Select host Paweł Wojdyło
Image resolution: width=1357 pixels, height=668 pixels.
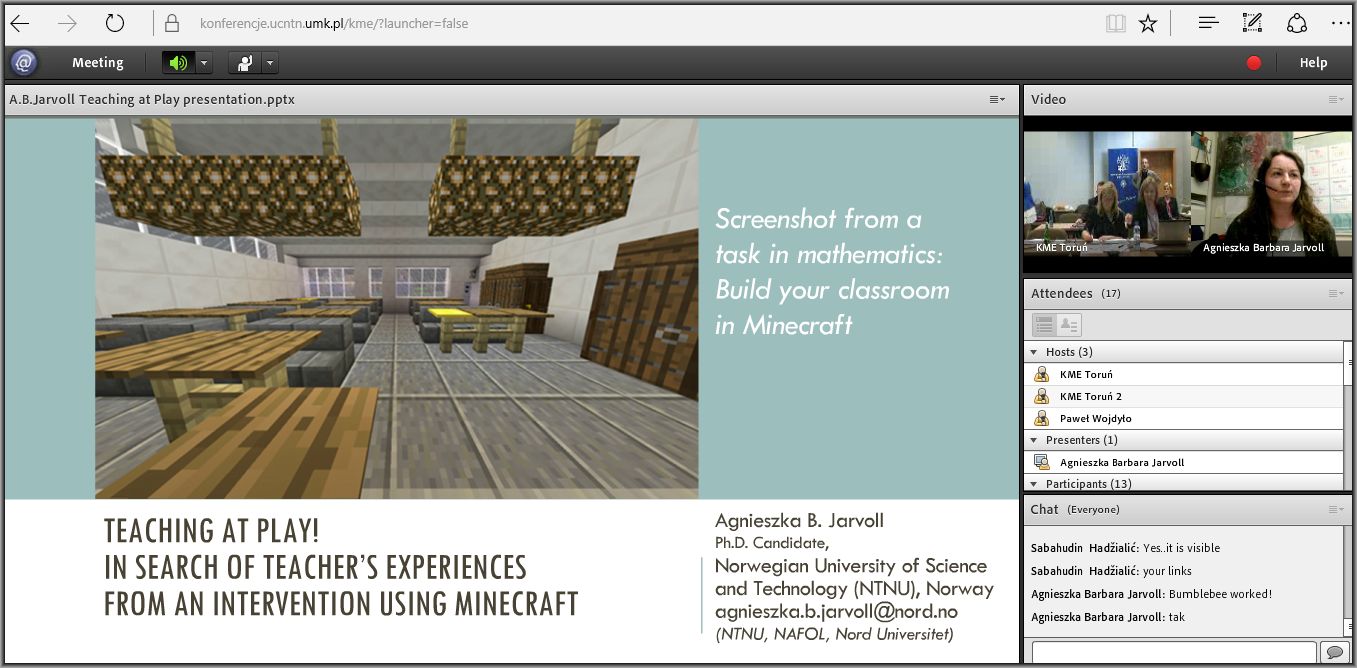(x=1184, y=418)
